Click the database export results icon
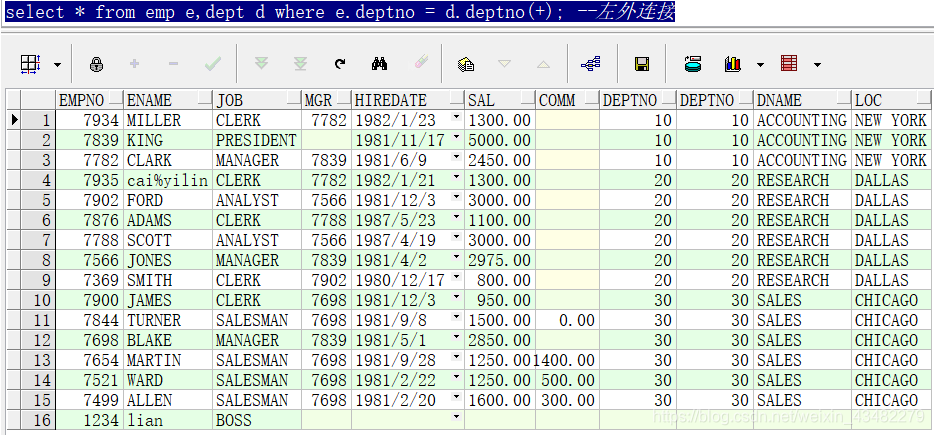Screen dimensions: 934x435 point(693,64)
